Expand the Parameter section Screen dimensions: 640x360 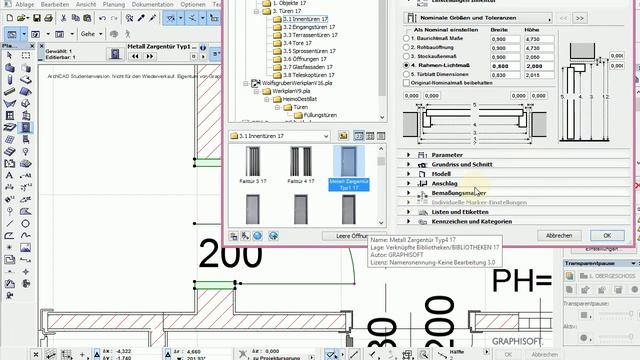409,155
